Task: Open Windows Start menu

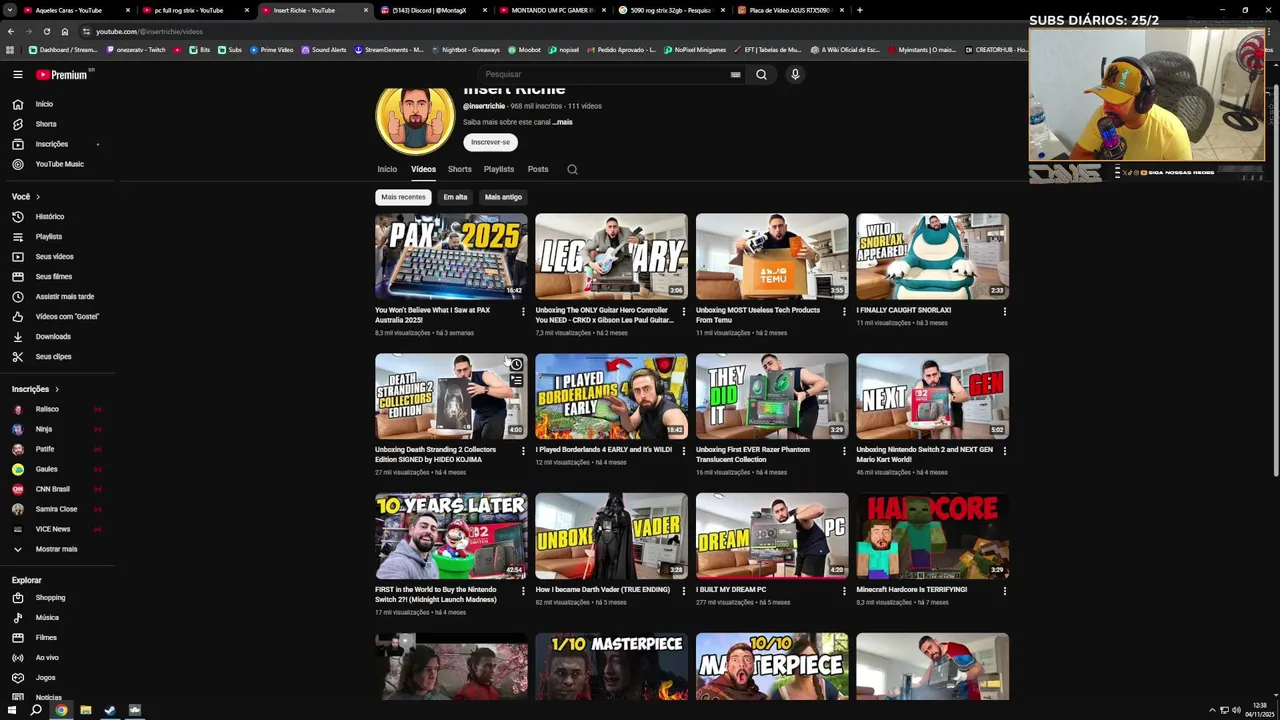Action: tap(11, 710)
